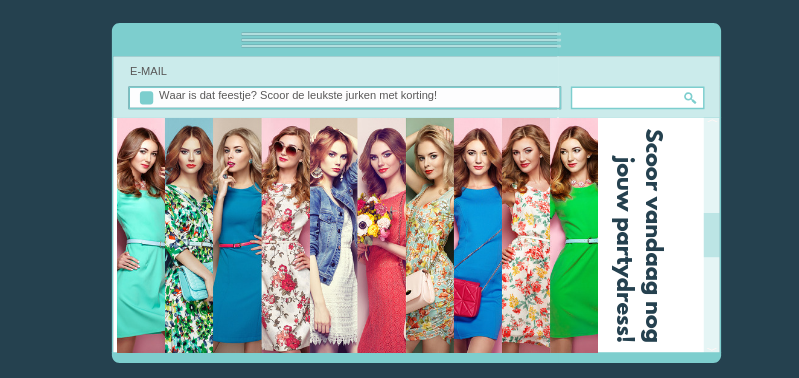
Task: Select the E-MAIL label
Action: [x=148, y=71]
